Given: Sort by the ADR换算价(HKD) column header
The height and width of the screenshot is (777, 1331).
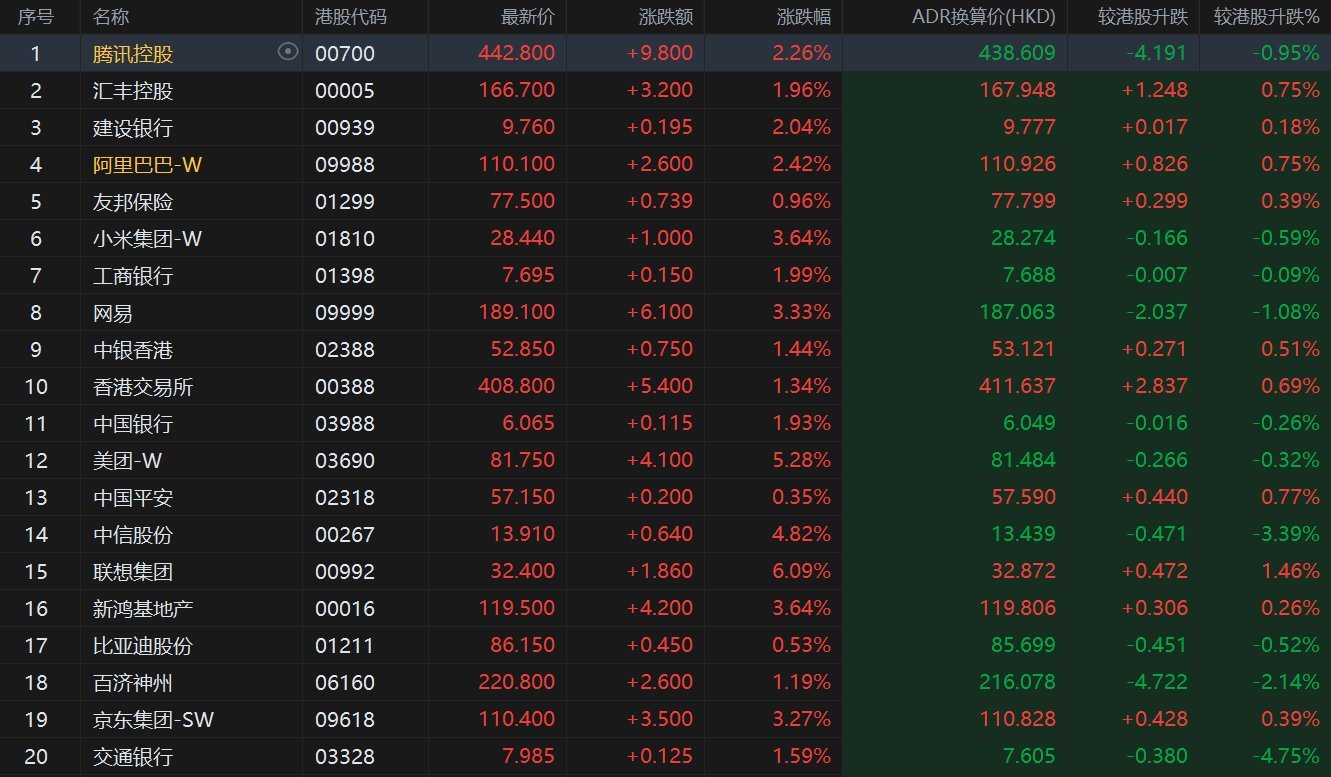Looking at the screenshot, I should click(984, 17).
